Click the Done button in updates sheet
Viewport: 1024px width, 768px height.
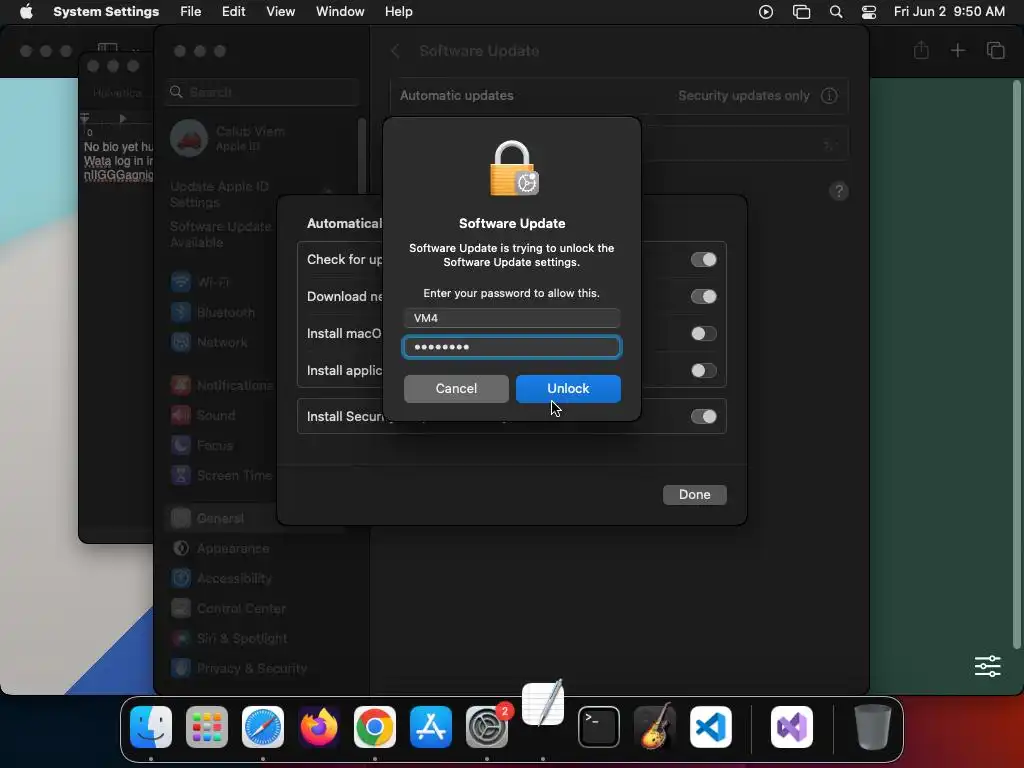(x=694, y=494)
